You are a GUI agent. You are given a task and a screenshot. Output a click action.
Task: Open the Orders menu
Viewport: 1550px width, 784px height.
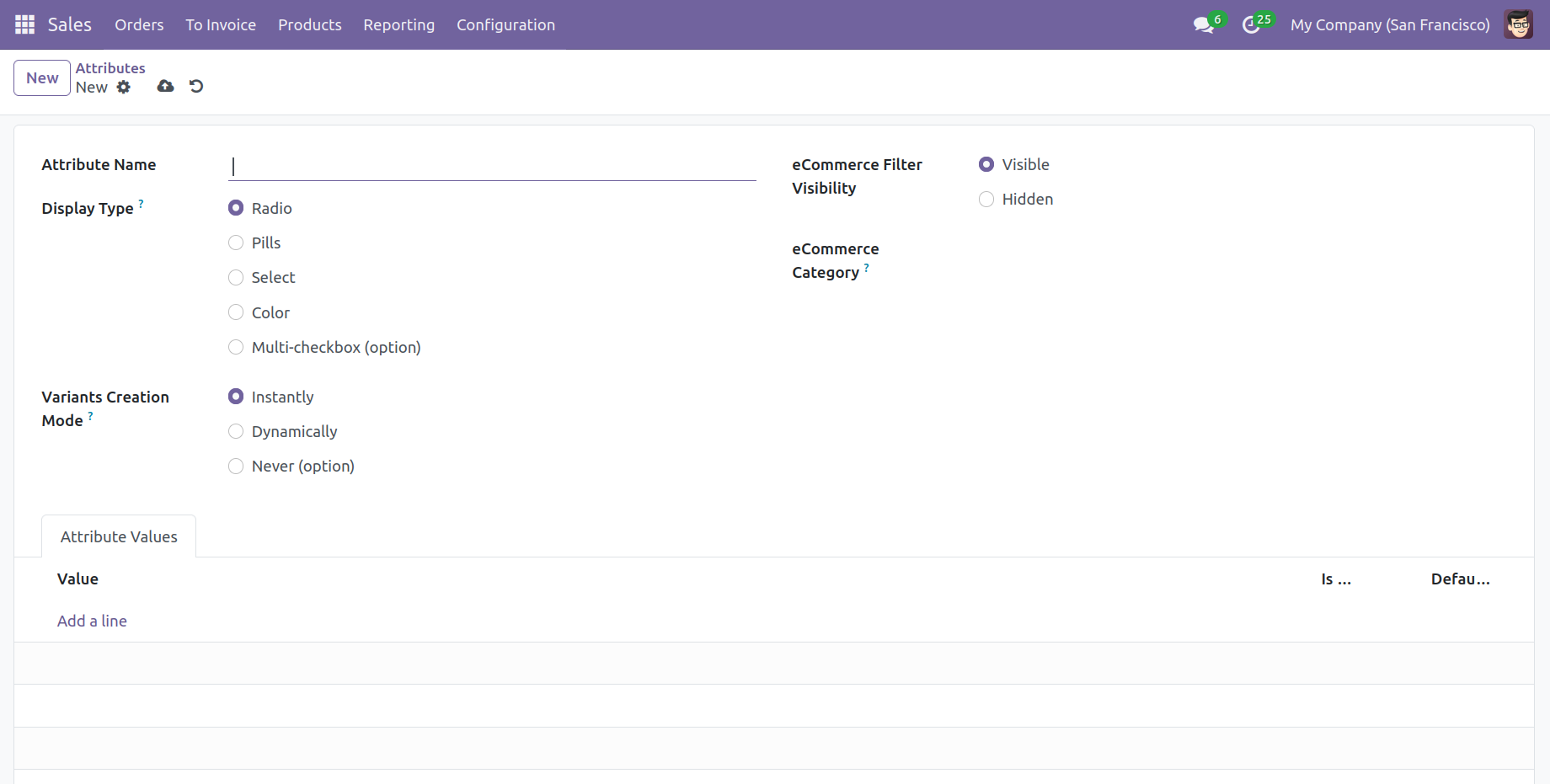click(139, 24)
